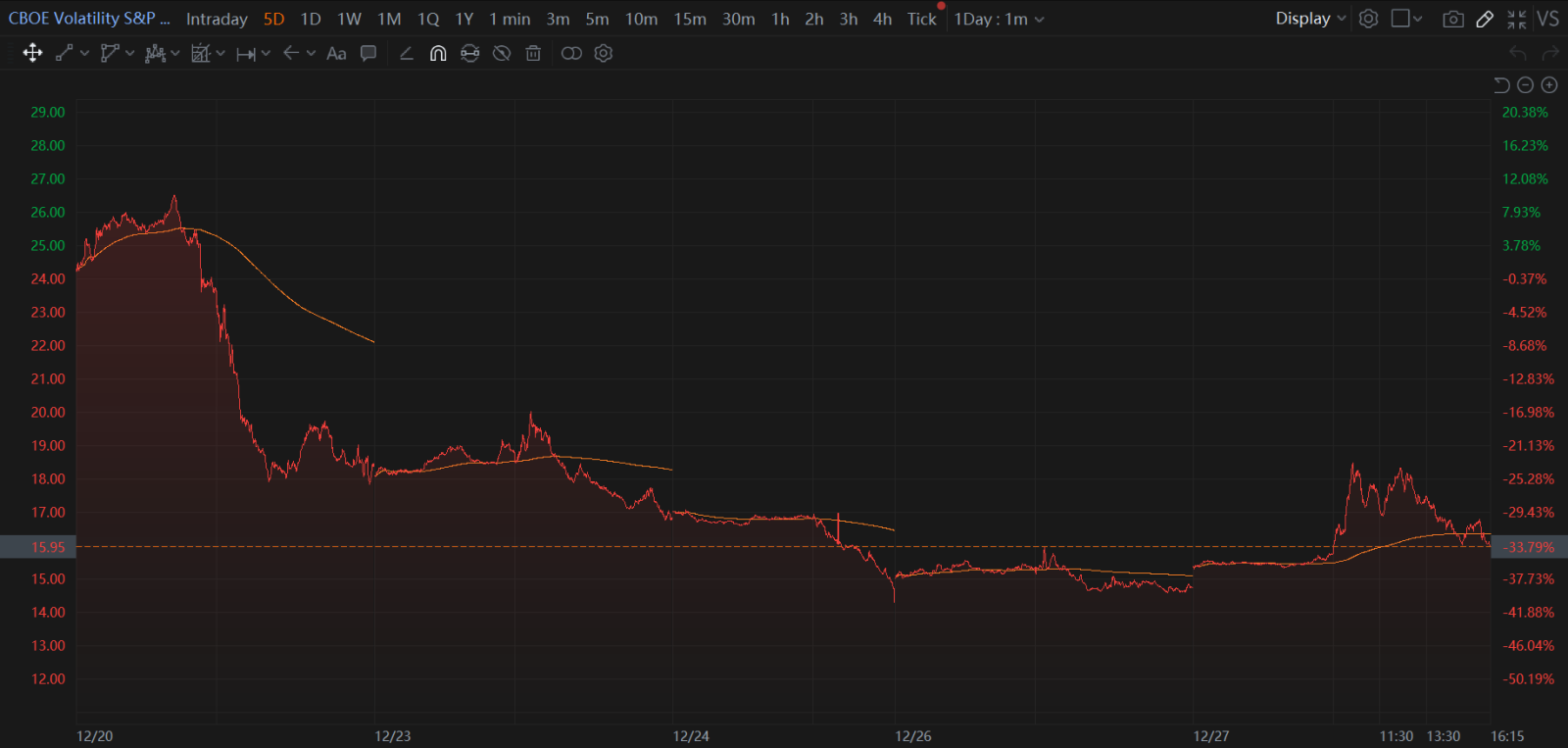The image size is (1568, 748).
Task: Click the 15.95 current price label
Action: 38,547
